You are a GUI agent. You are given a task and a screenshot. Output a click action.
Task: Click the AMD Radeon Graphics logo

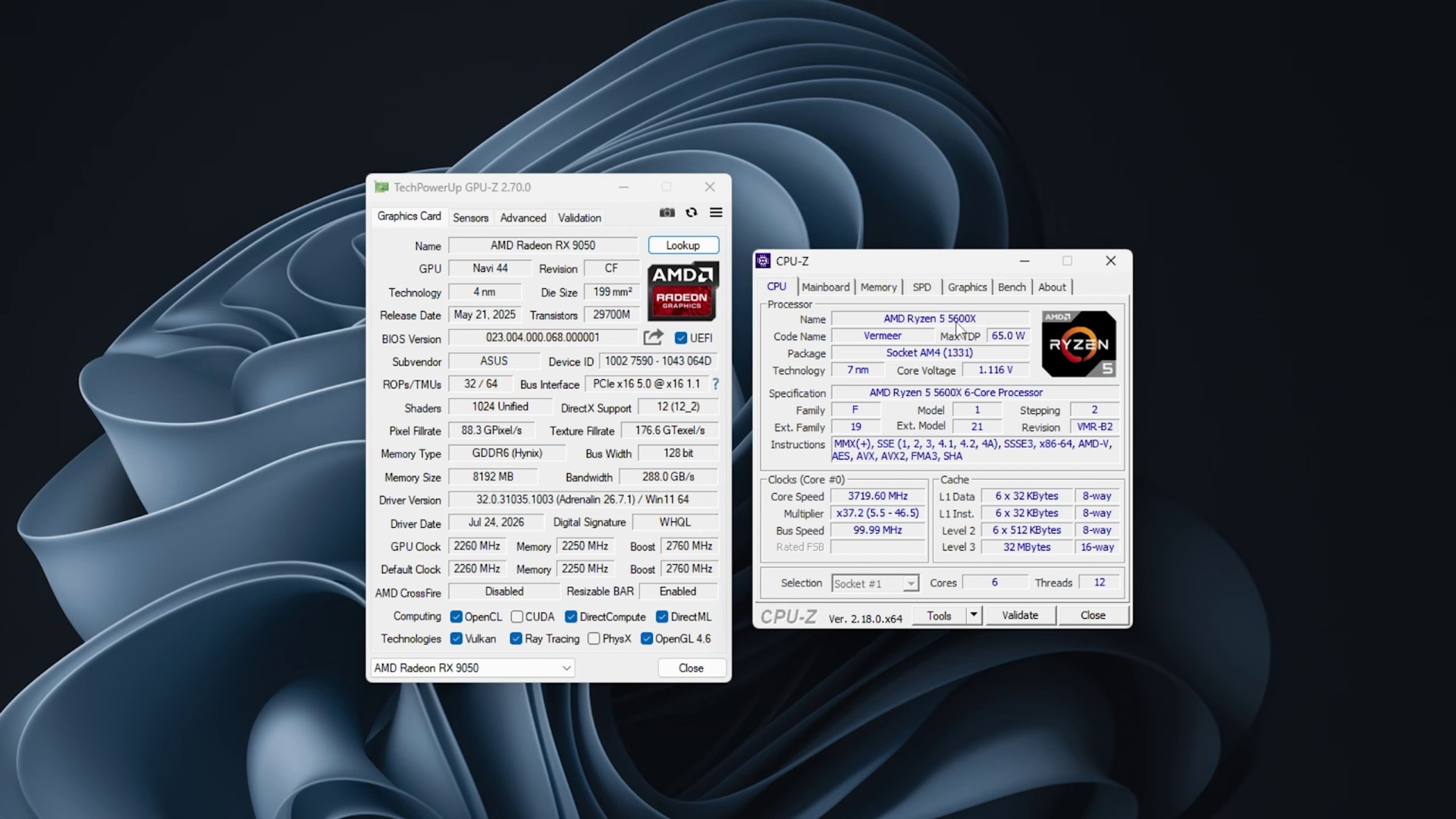point(682,291)
